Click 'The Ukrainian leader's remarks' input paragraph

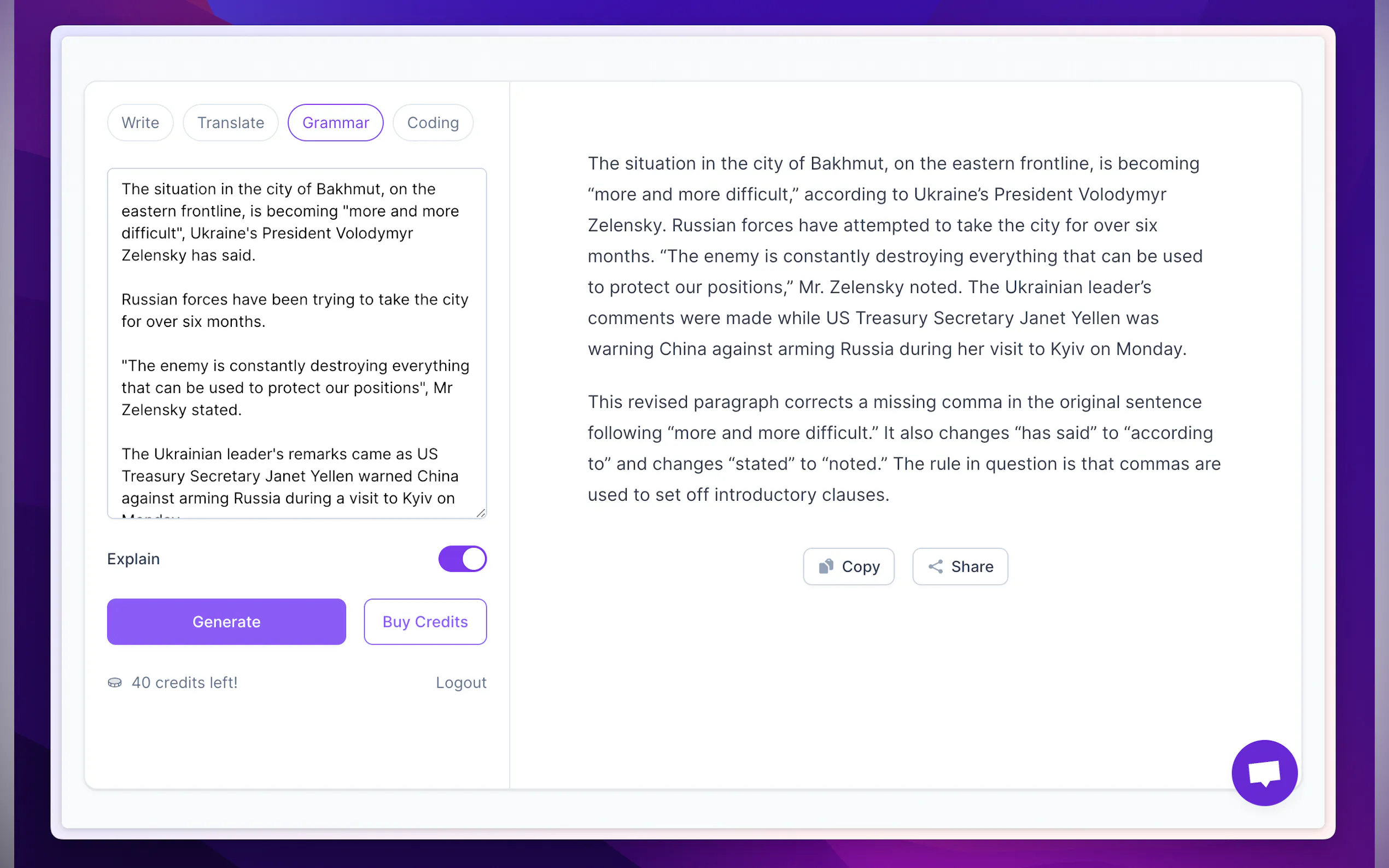coord(290,476)
